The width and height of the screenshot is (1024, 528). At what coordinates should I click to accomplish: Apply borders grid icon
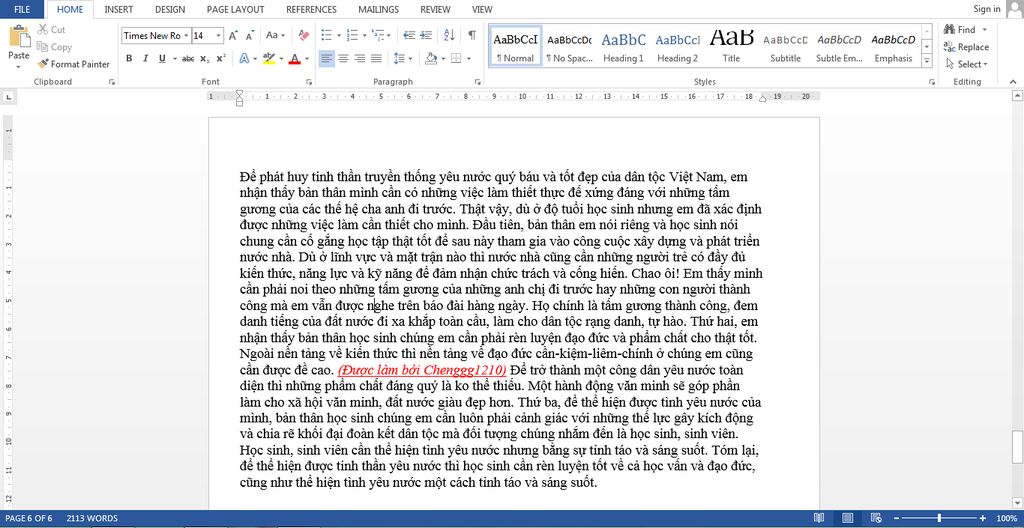pyautogui.click(x=456, y=58)
